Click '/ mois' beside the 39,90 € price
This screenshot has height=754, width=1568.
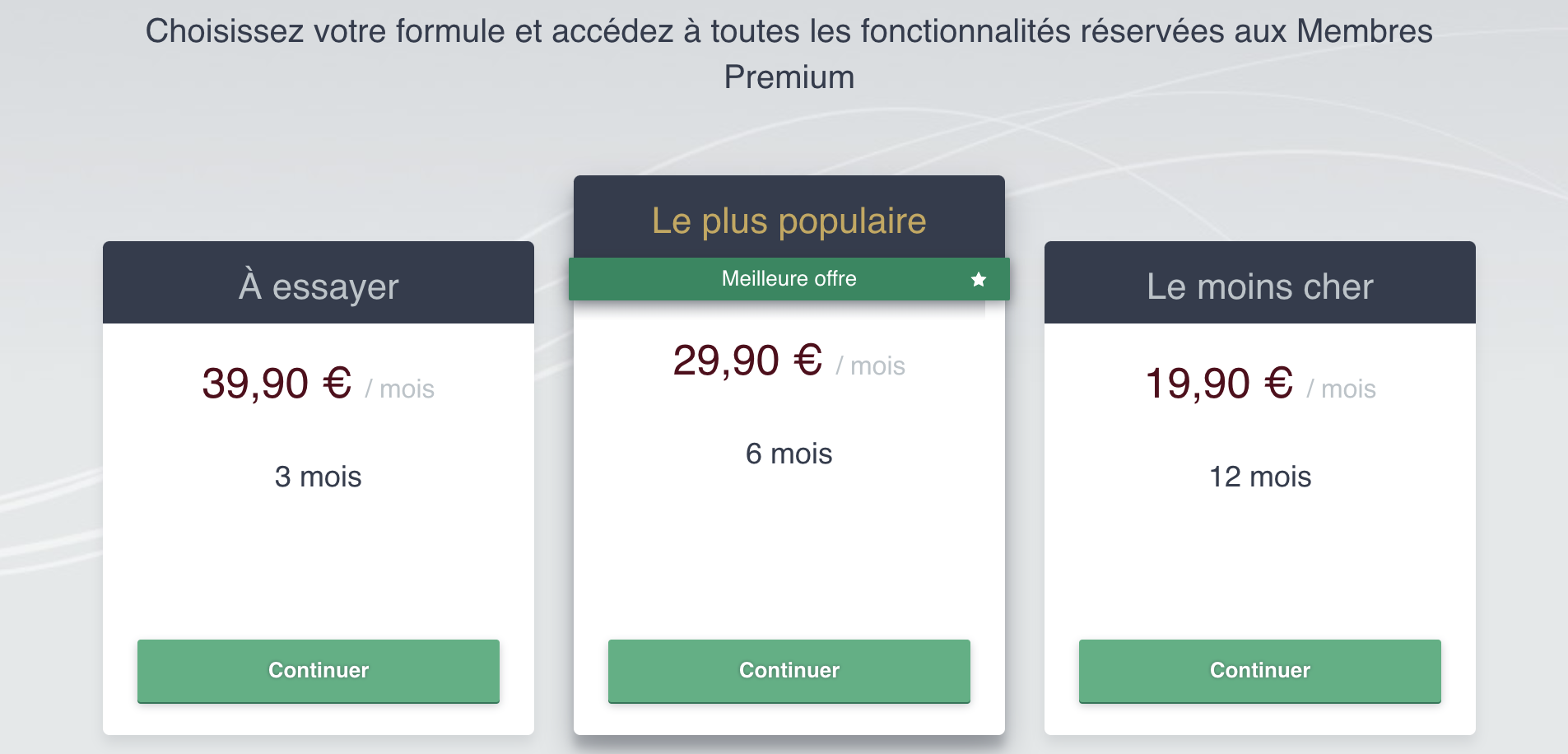pos(399,389)
